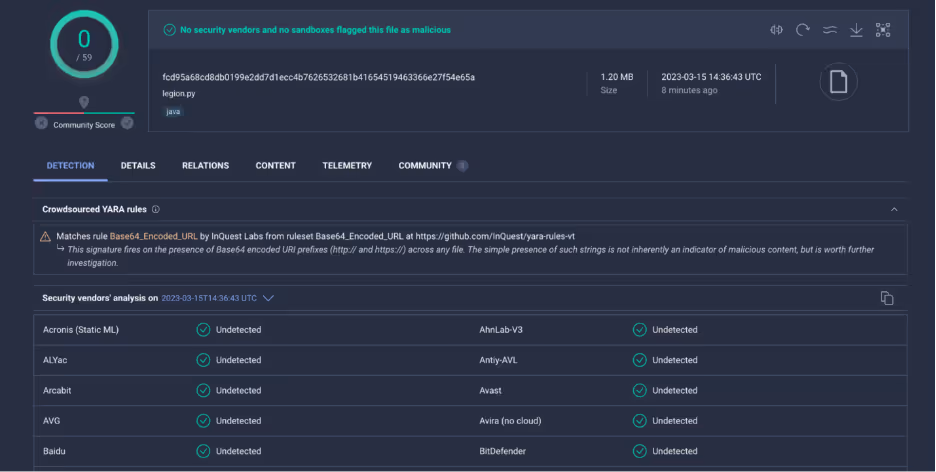Click the Avira Undetected check icon
This screenshot has height=472, width=936.
point(640,421)
